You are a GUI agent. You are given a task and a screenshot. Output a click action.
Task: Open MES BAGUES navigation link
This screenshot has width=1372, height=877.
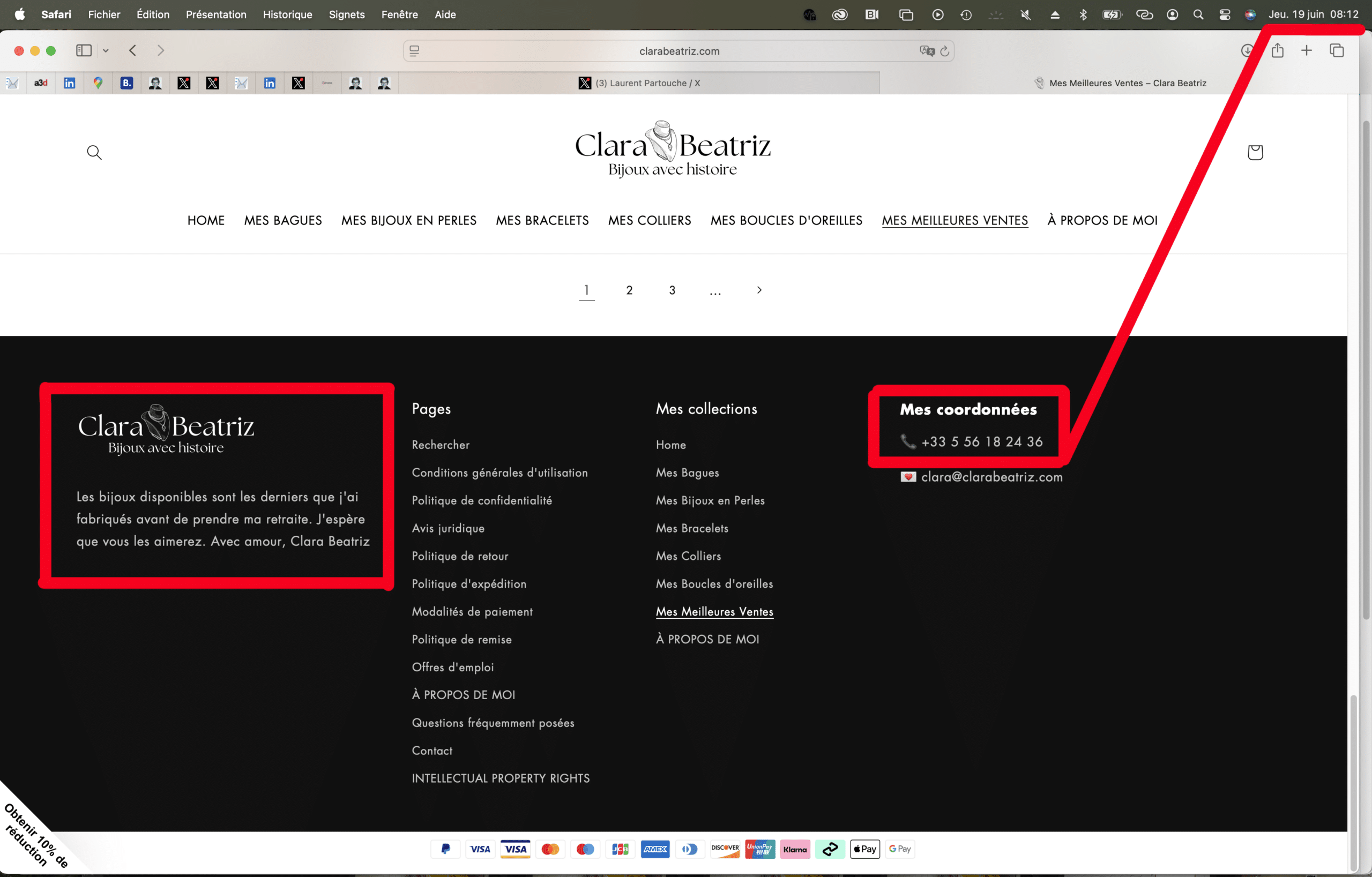click(x=283, y=220)
